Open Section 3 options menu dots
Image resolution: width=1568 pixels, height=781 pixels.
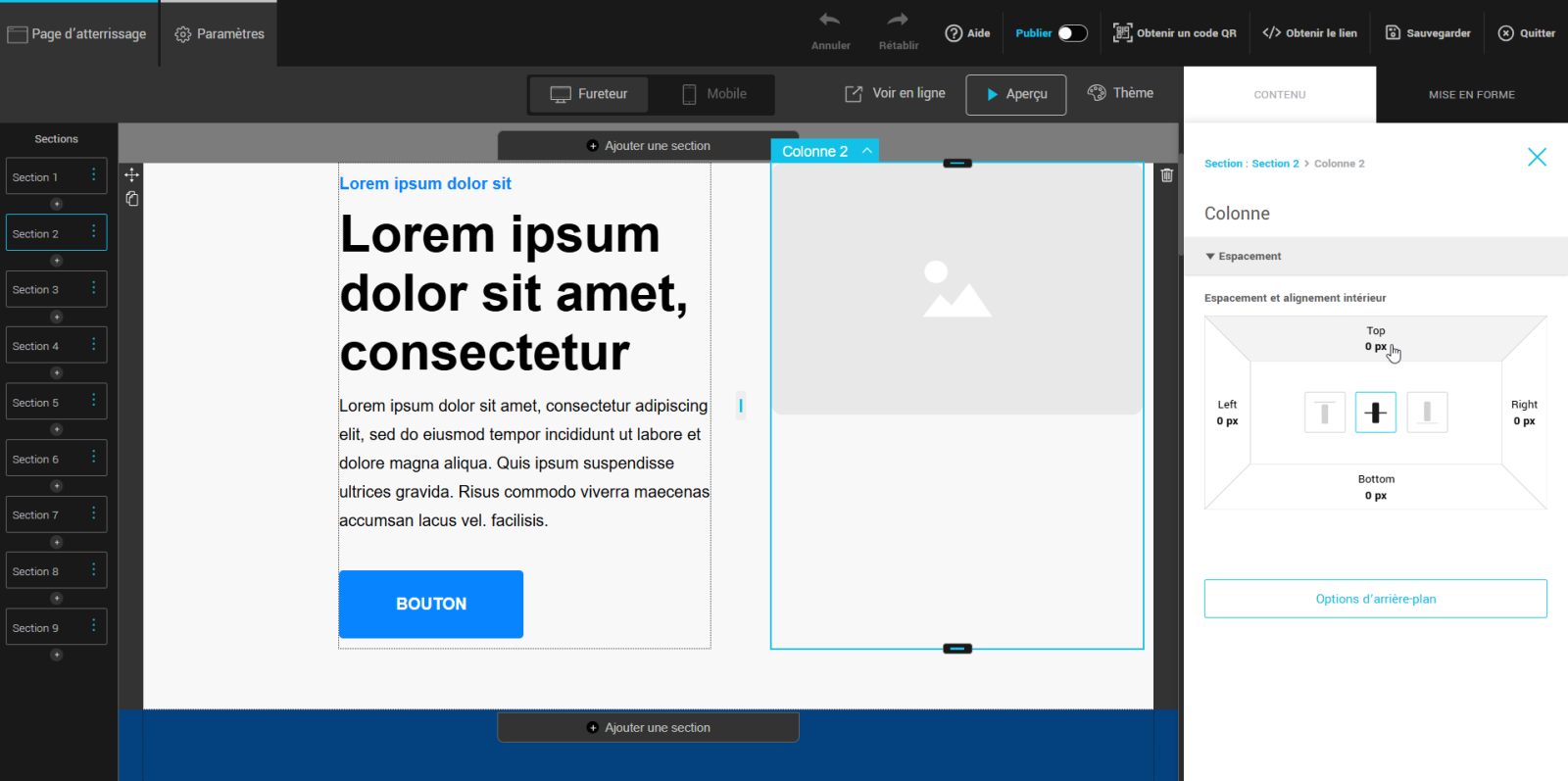[x=94, y=288]
